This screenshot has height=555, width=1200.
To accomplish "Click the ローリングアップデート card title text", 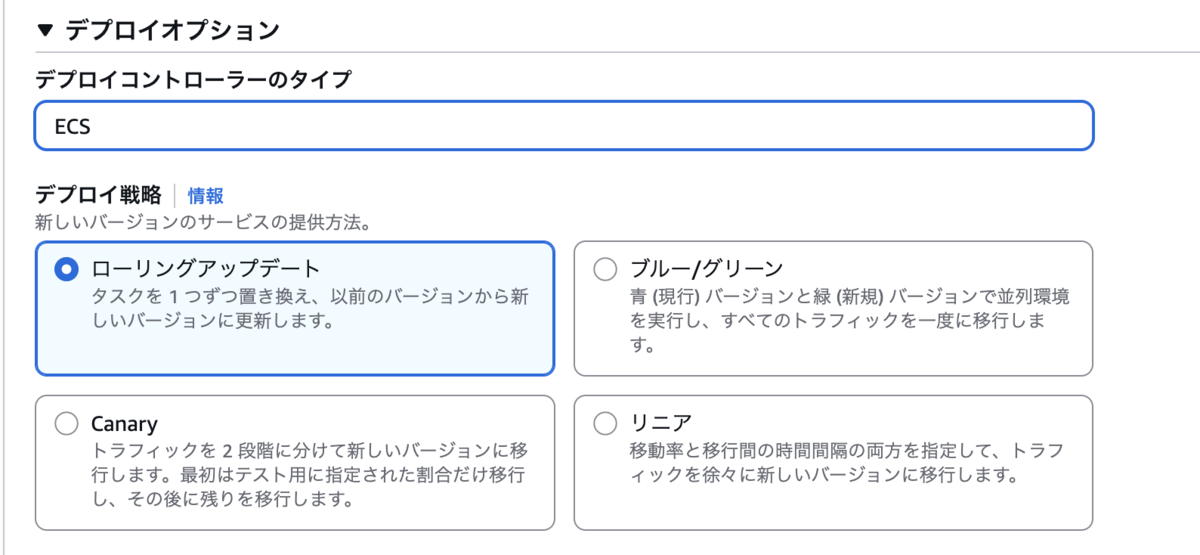I will pos(205,269).
